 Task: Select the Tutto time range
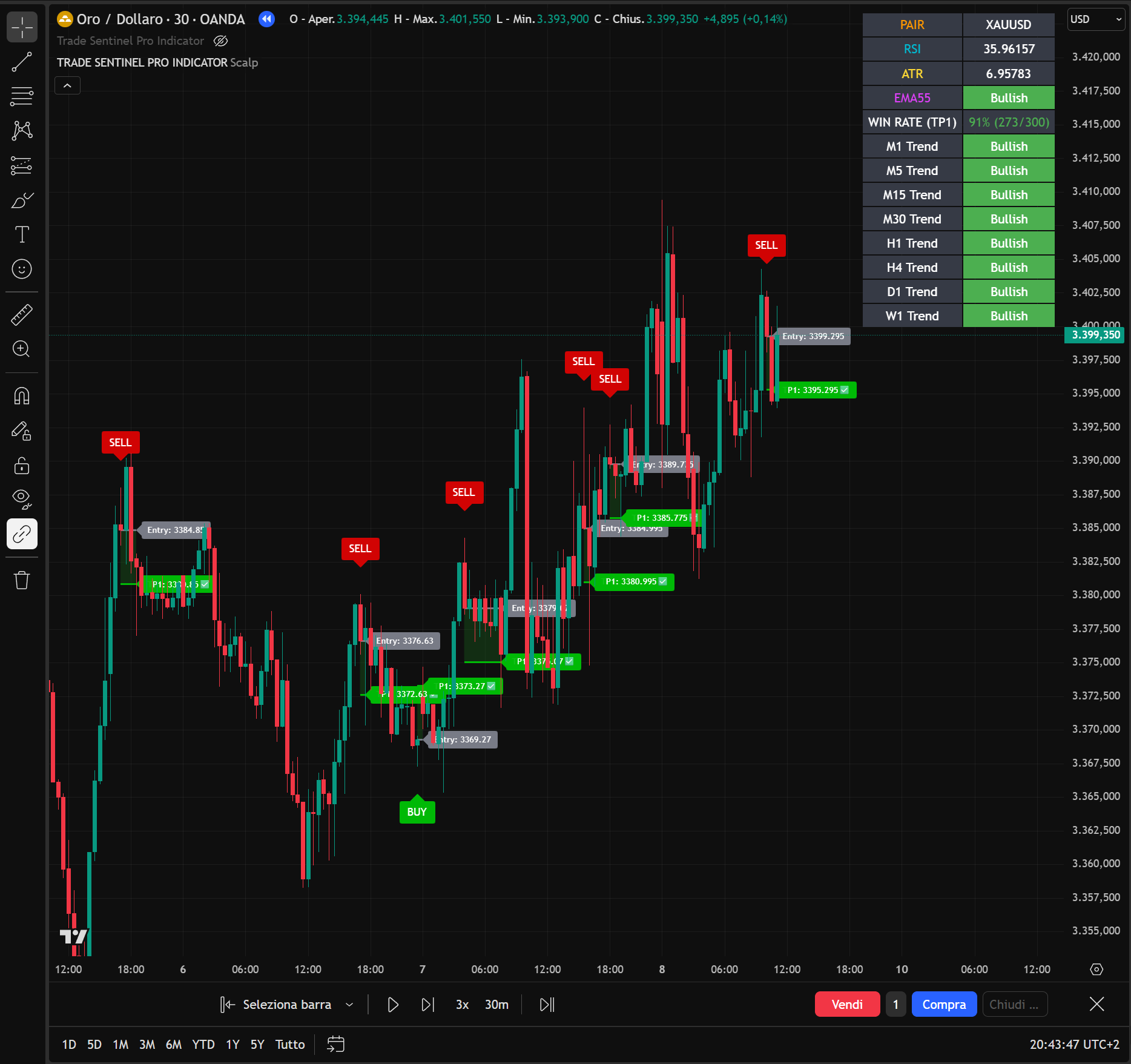click(289, 1045)
